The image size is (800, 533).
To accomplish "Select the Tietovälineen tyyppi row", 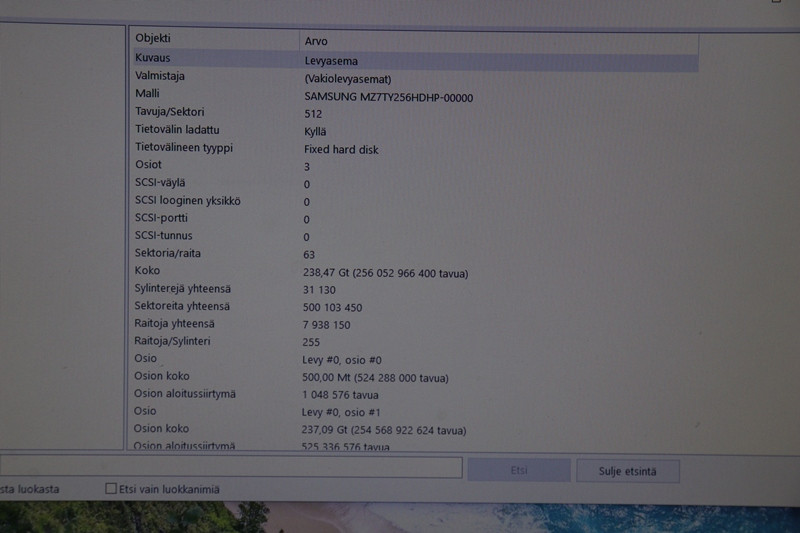I will (415, 148).
